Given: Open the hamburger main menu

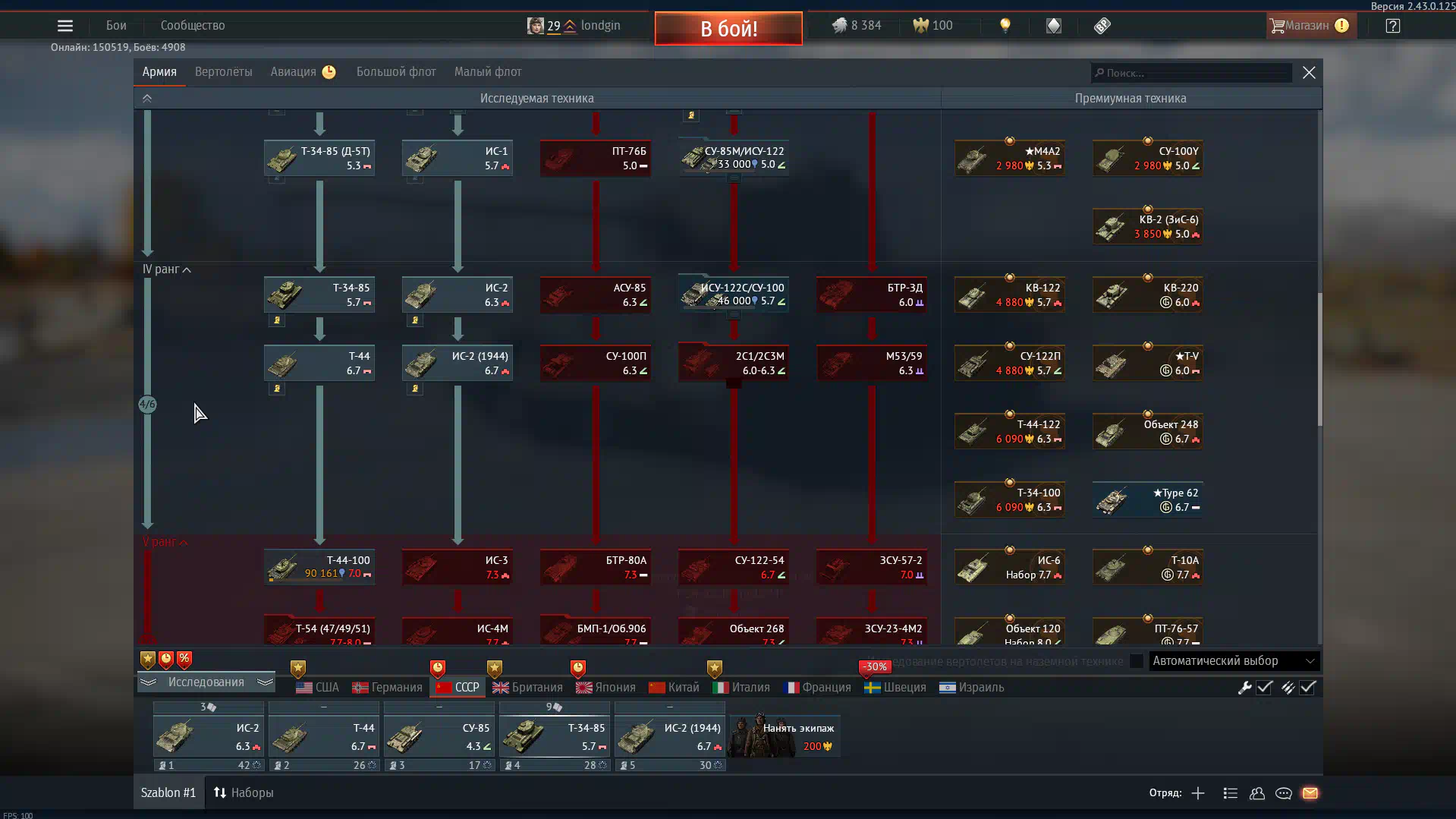Looking at the screenshot, I should 65,26.
